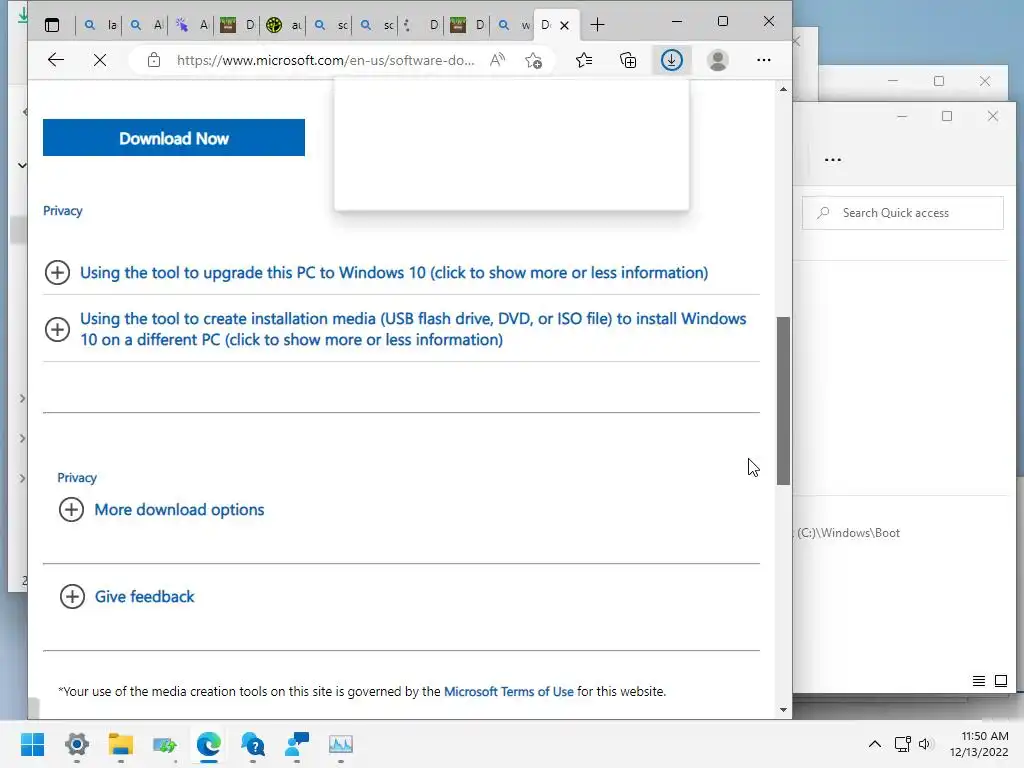1024x768 pixels.
Task: Stop loading the current page
Action: coord(100,60)
